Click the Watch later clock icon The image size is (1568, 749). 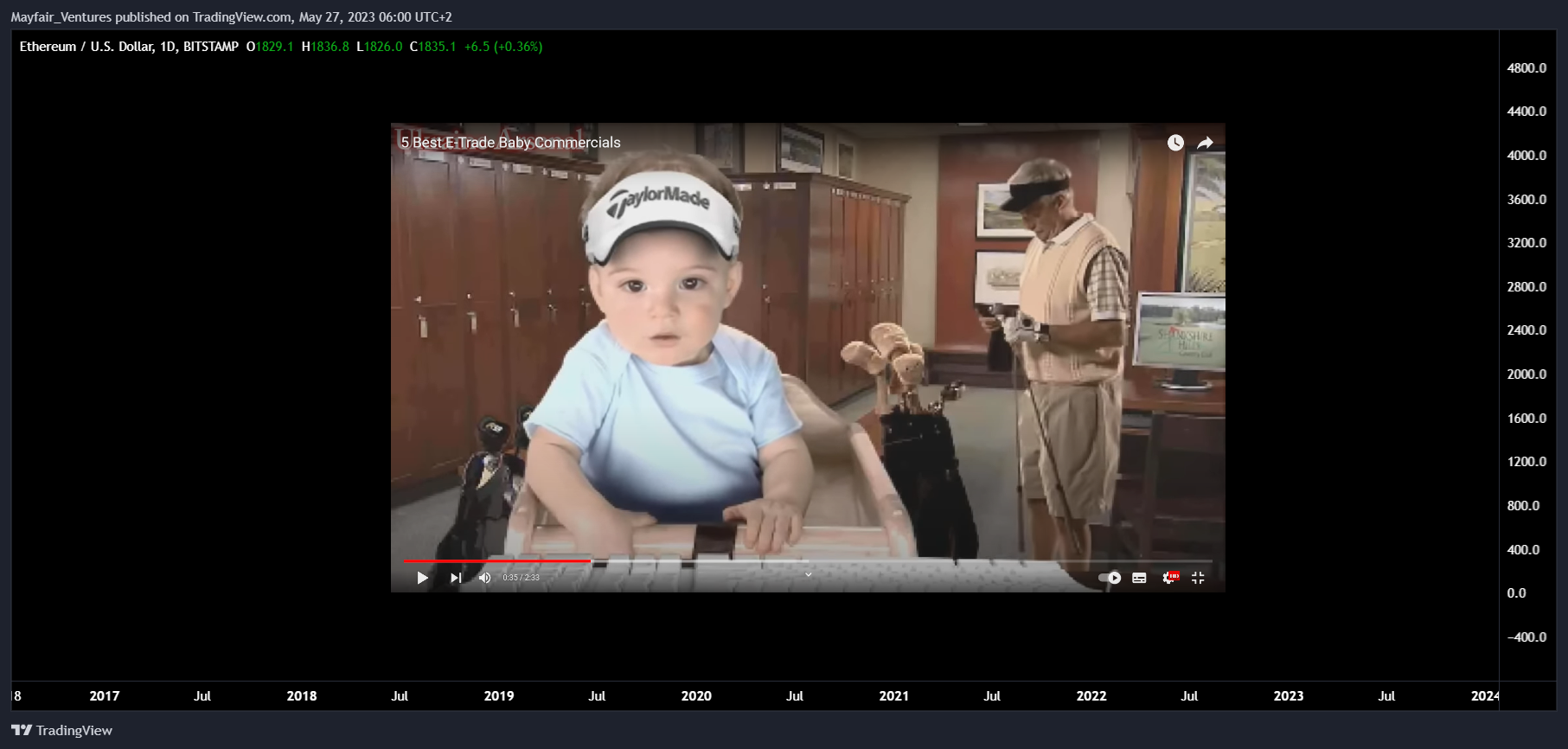1175,143
